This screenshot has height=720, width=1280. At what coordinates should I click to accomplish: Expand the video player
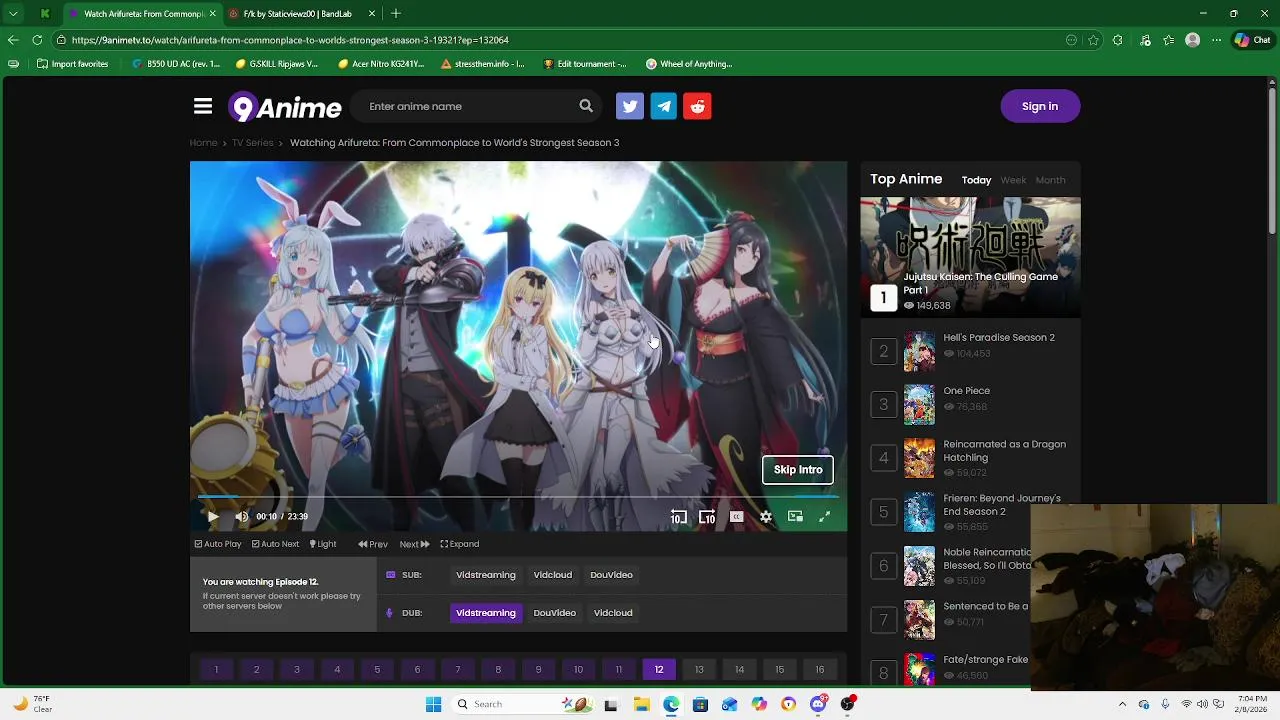(460, 544)
